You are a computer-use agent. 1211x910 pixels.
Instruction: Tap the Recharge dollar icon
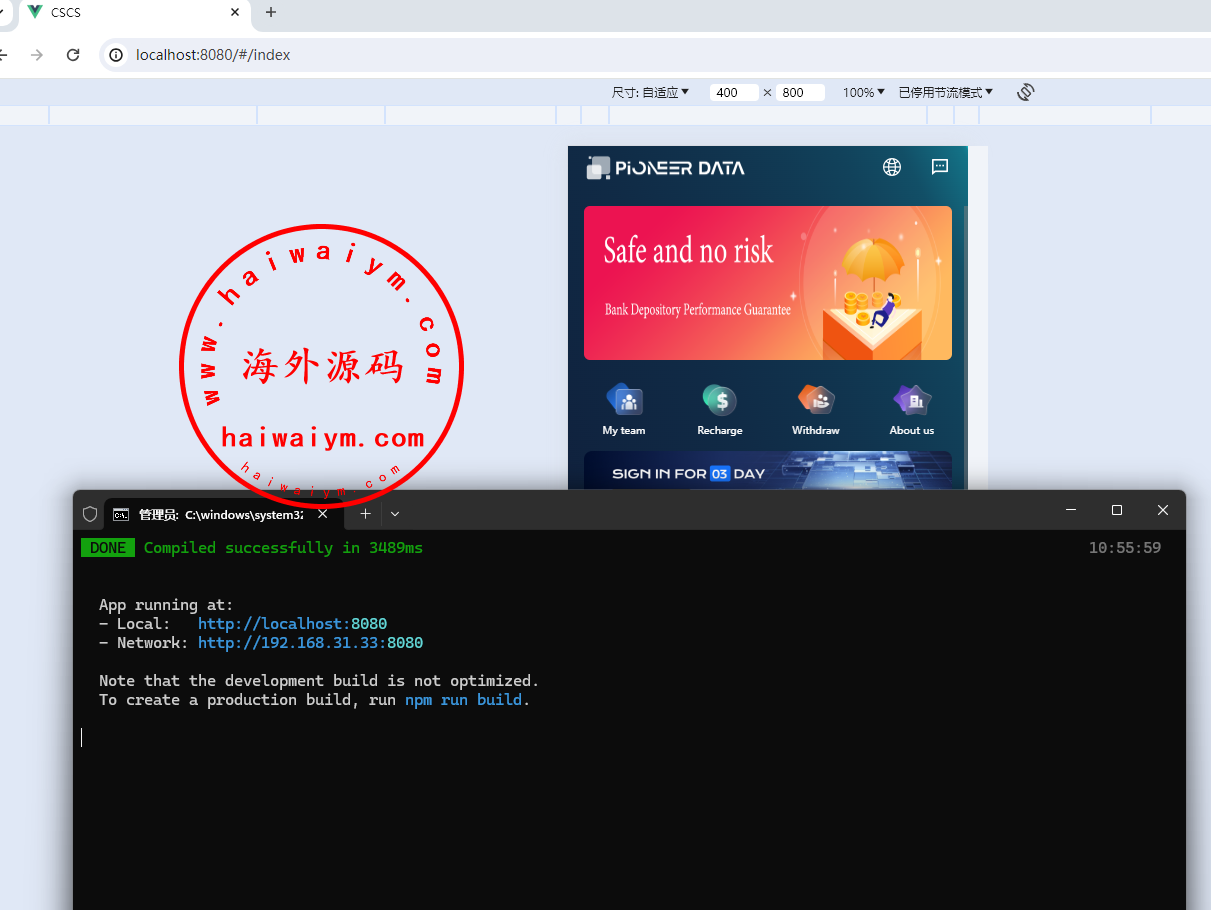(x=719, y=401)
